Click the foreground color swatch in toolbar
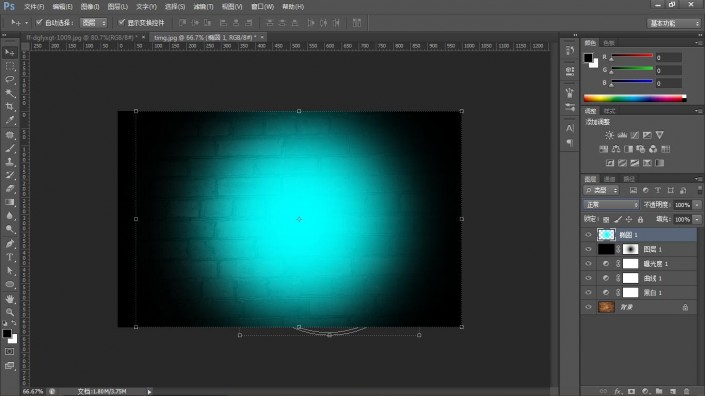The image size is (705, 396). click(x=7, y=334)
